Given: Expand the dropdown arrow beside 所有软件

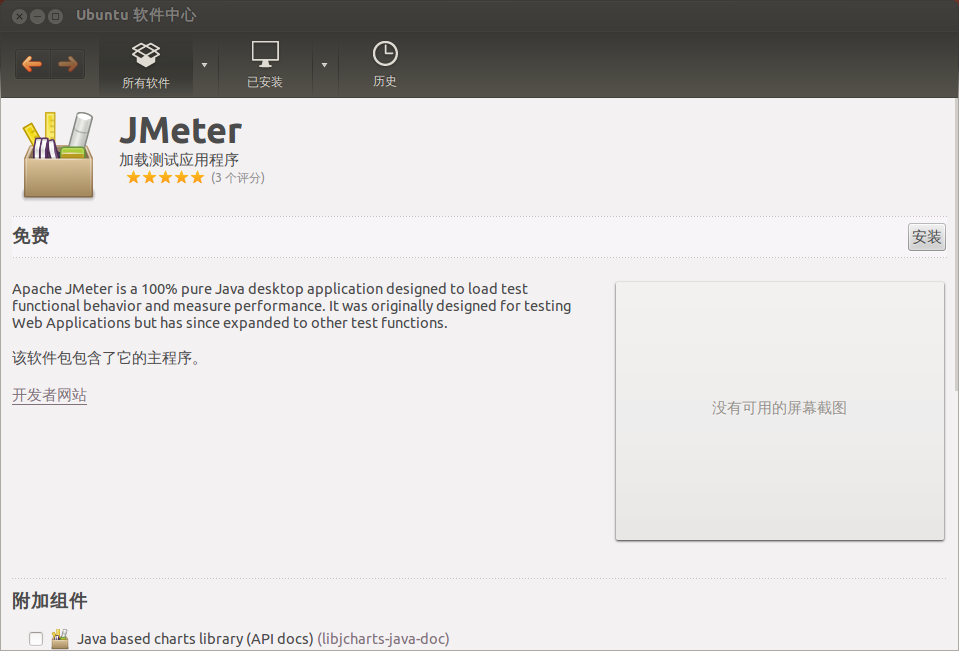Looking at the screenshot, I should 205,65.
